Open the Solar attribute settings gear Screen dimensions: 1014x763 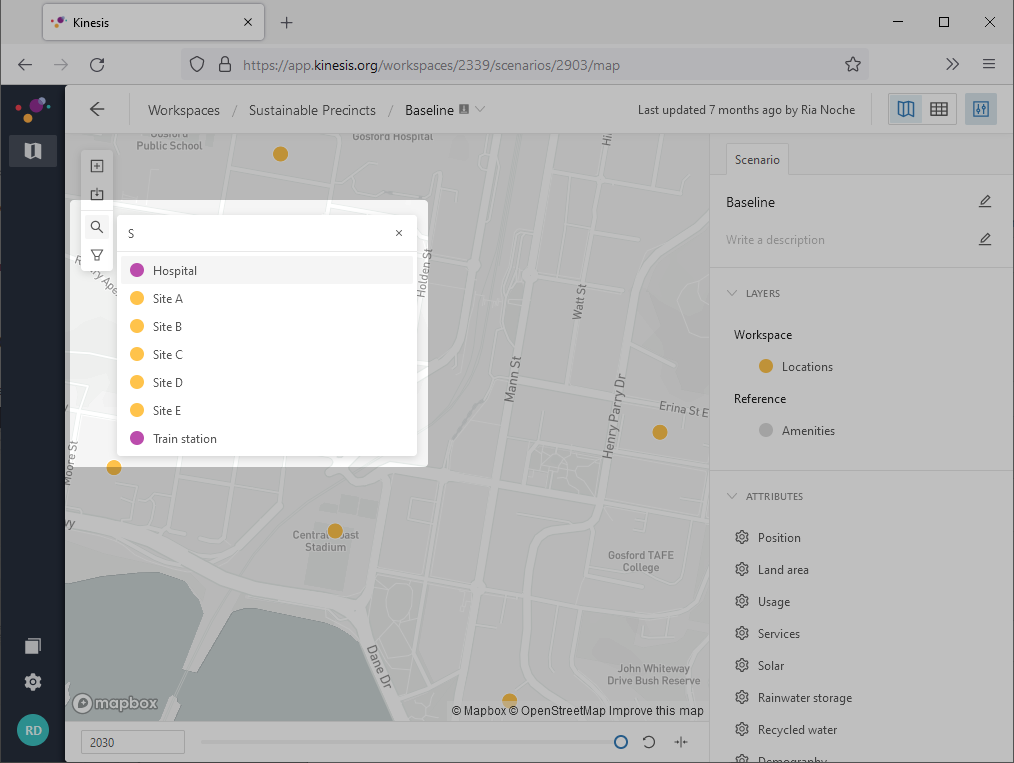741,665
